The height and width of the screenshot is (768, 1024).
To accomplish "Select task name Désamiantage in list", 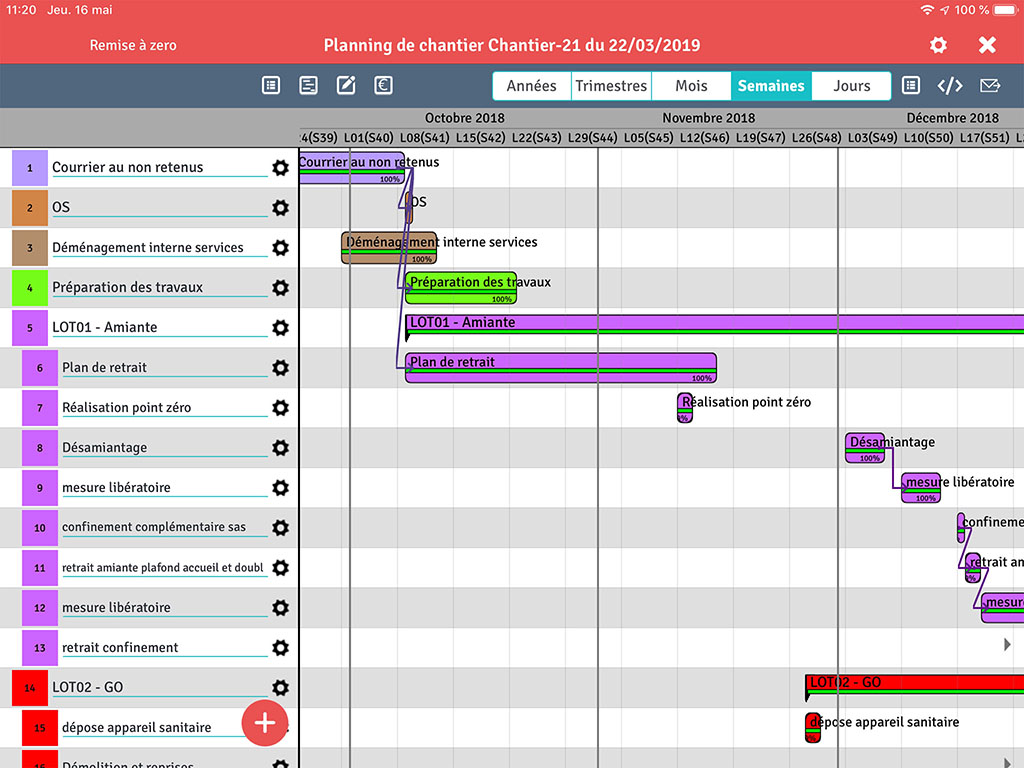I will (104, 447).
